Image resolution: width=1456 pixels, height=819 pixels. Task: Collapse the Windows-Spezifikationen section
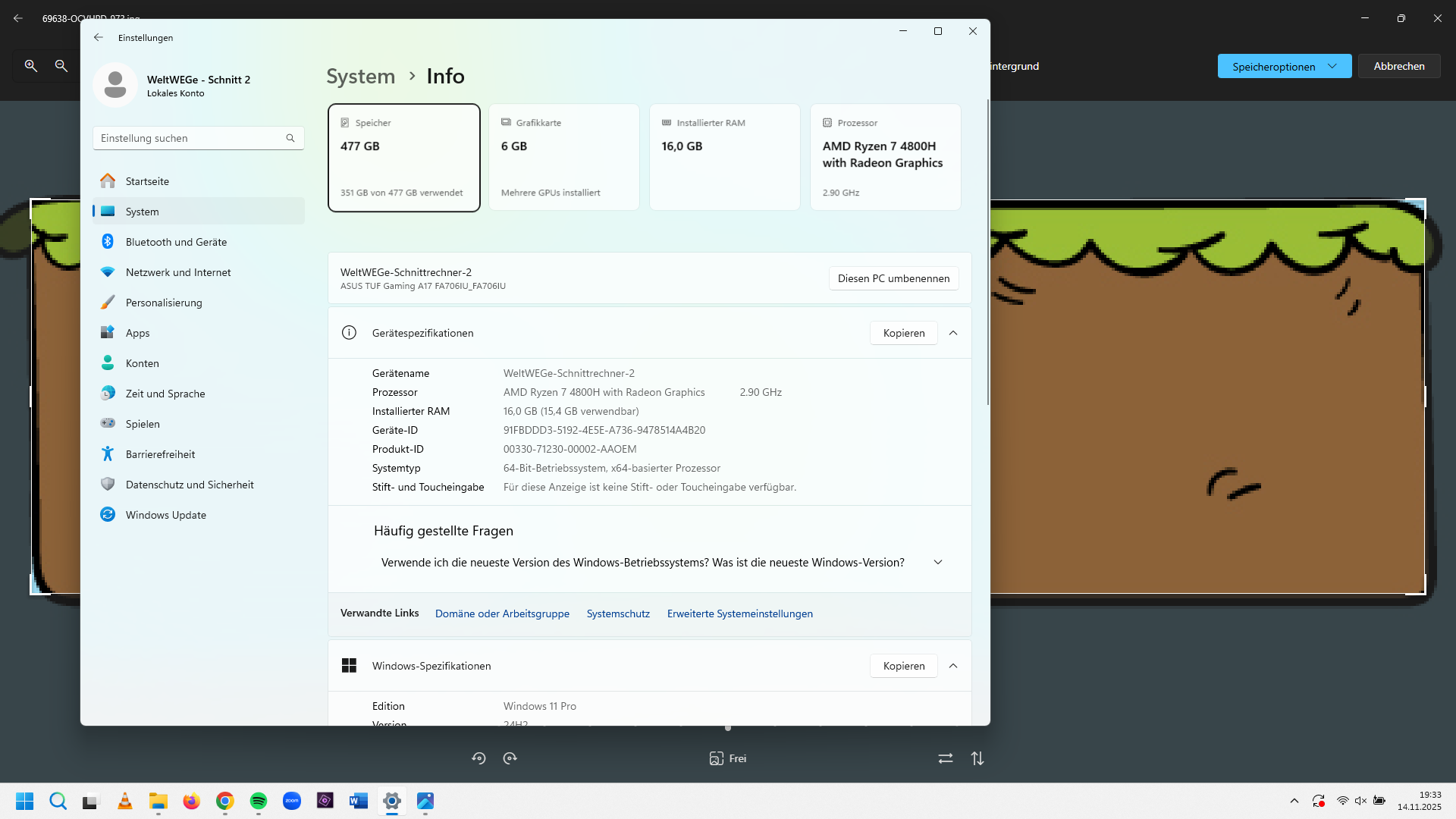tap(953, 666)
